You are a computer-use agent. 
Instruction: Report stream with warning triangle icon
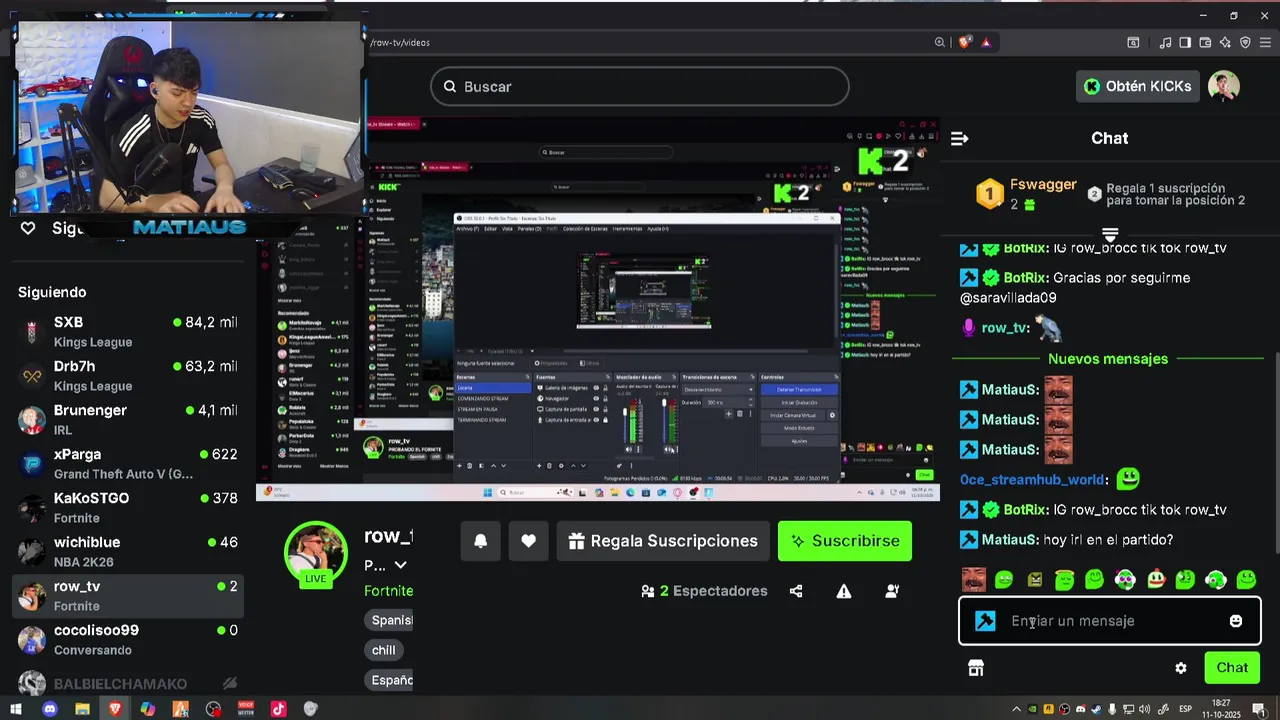tap(844, 591)
